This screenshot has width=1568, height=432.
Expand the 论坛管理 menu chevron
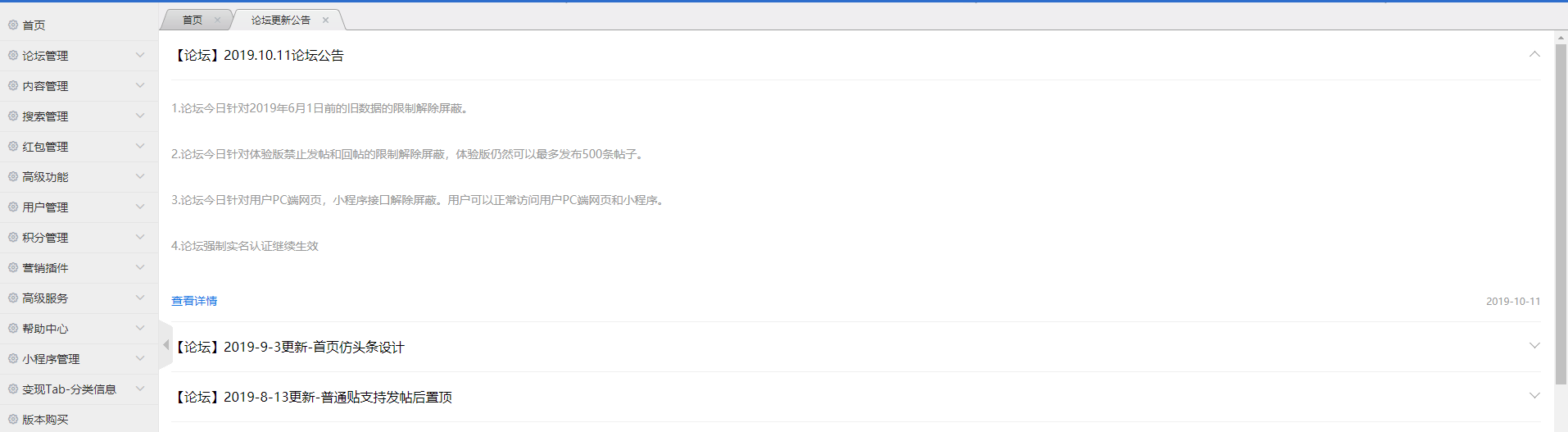[140, 56]
